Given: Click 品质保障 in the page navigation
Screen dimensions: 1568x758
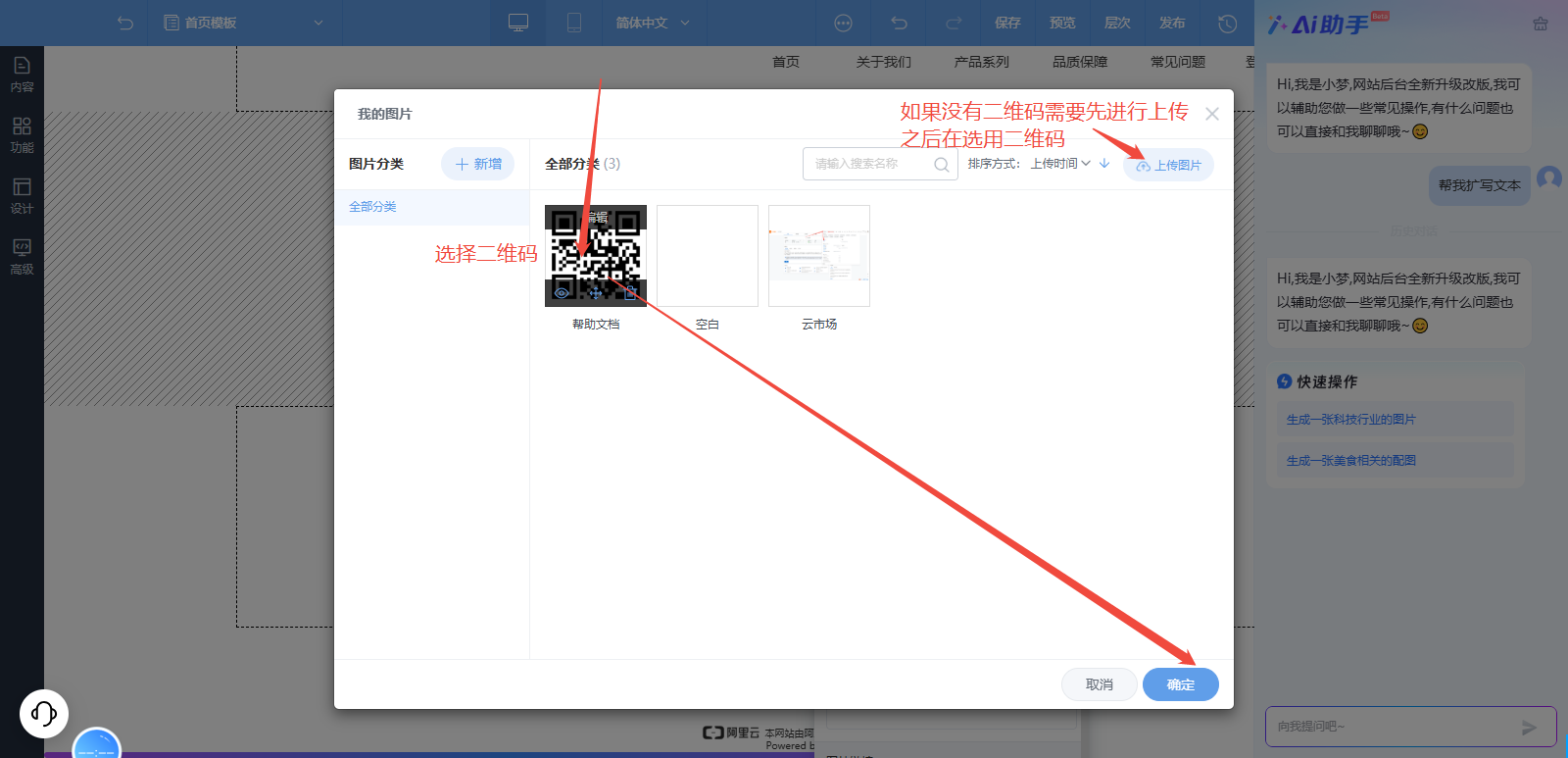Looking at the screenshot, I should click(1080, 62).
